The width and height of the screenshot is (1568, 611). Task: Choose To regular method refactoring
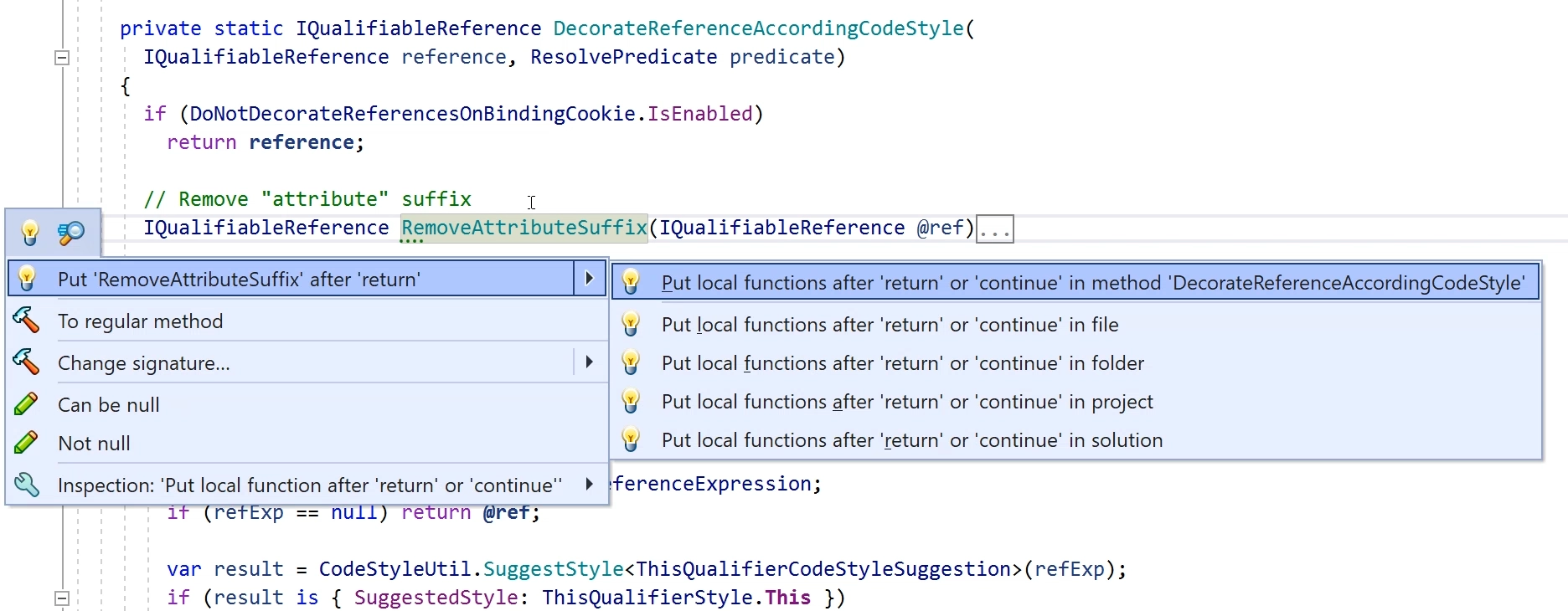307,321
